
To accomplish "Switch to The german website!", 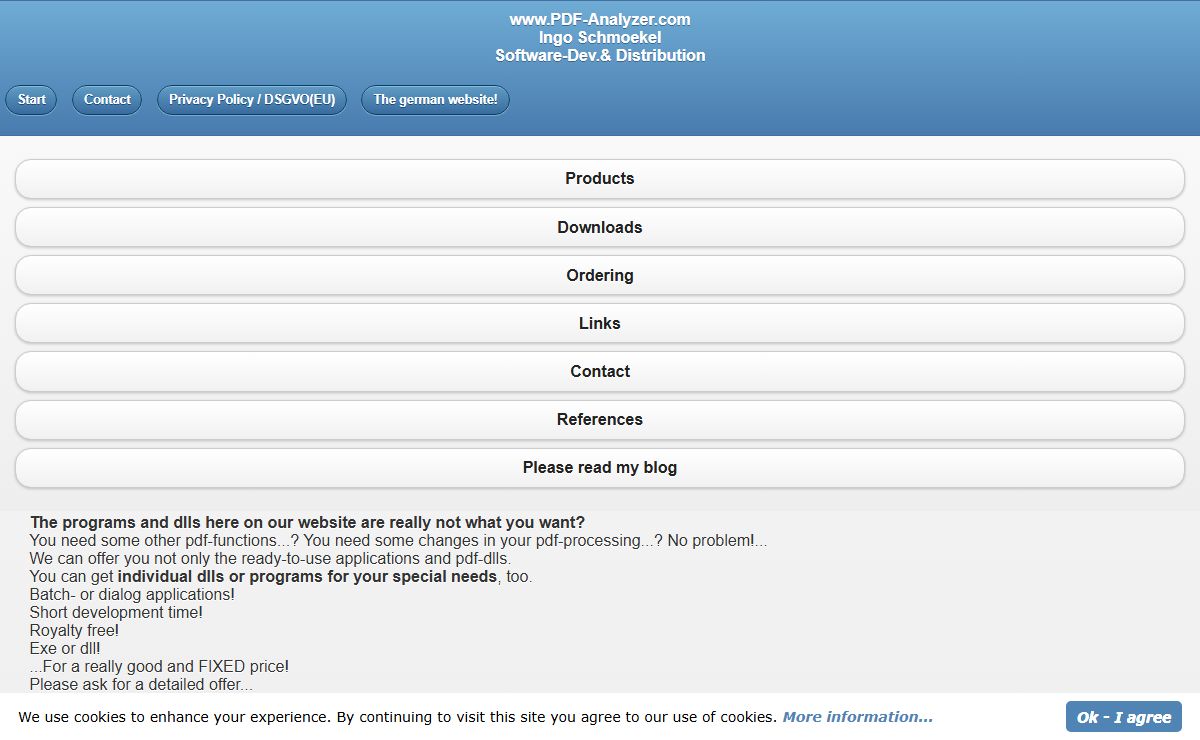I will 435,100.
